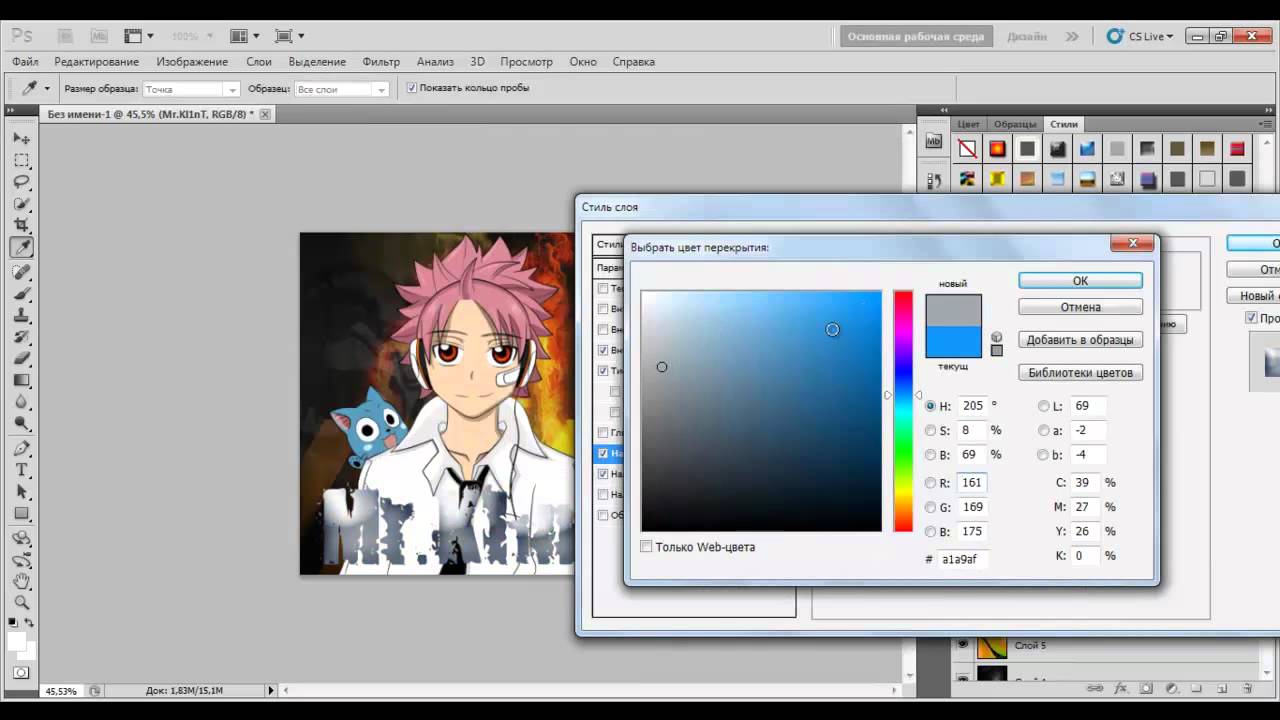Viewport: 1280px width, 720px height.
Task: Select the Brush tool
Action: 21,293
